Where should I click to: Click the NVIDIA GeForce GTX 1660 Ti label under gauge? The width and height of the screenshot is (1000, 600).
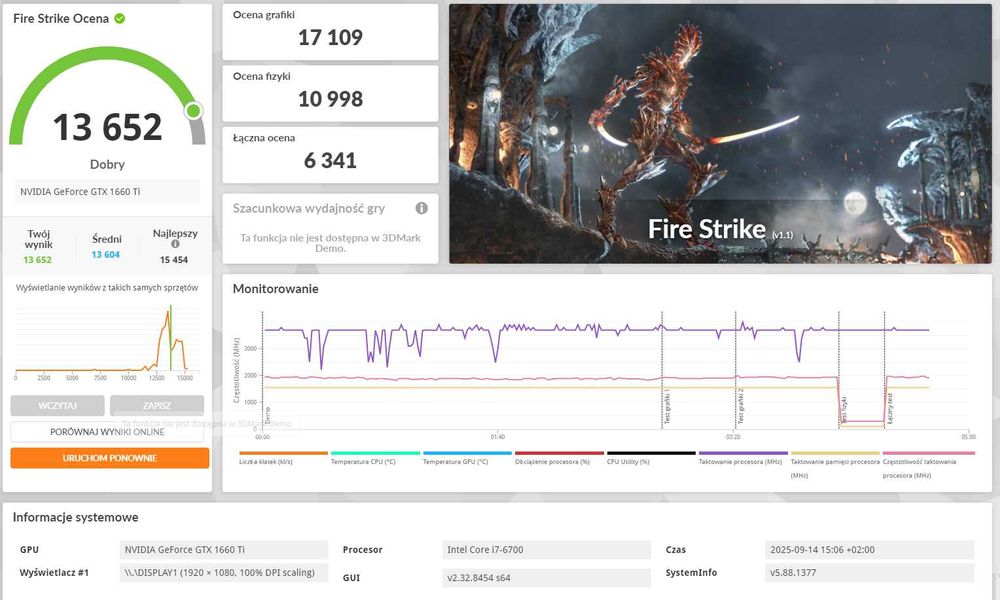click(x=107, y=191)
